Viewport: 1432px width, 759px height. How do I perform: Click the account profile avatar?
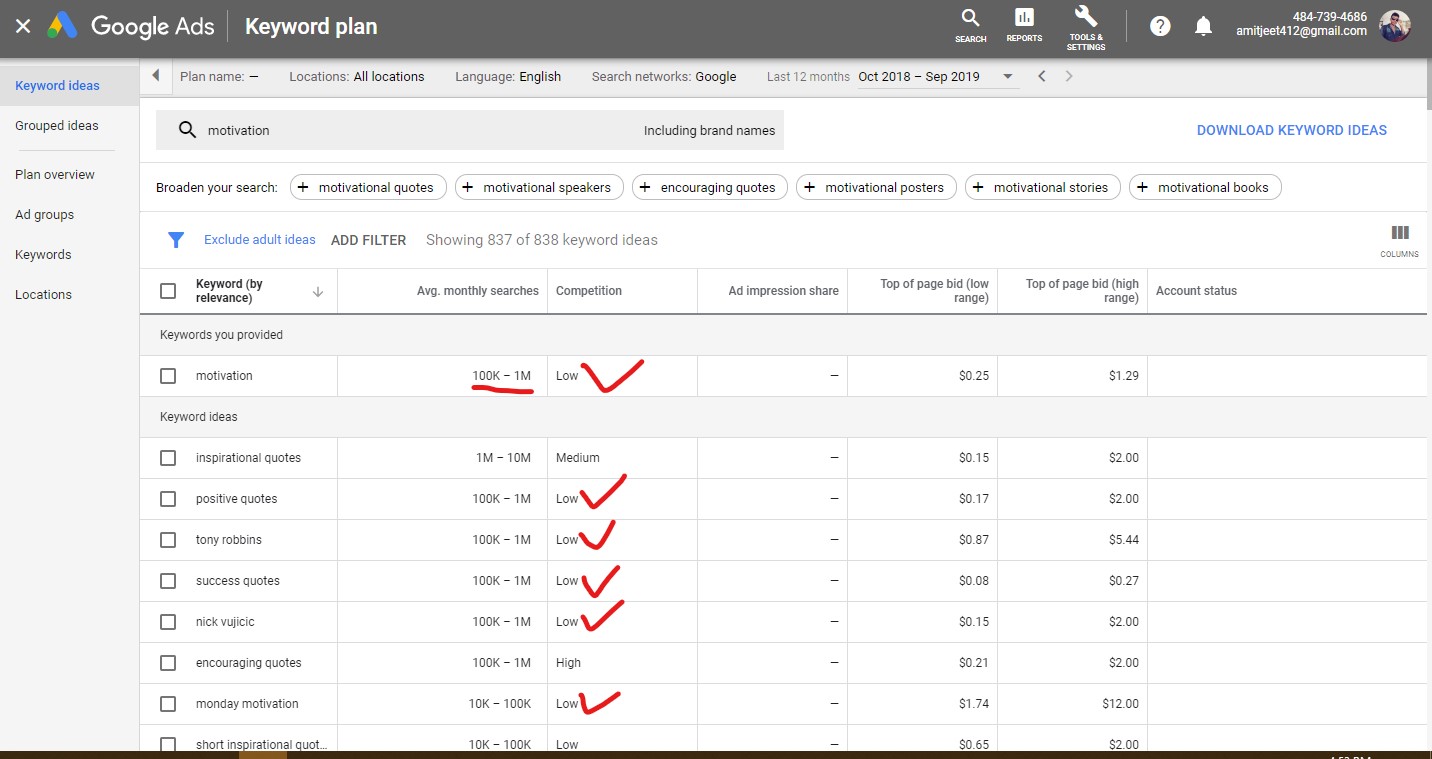click(x=1394, y=26)
